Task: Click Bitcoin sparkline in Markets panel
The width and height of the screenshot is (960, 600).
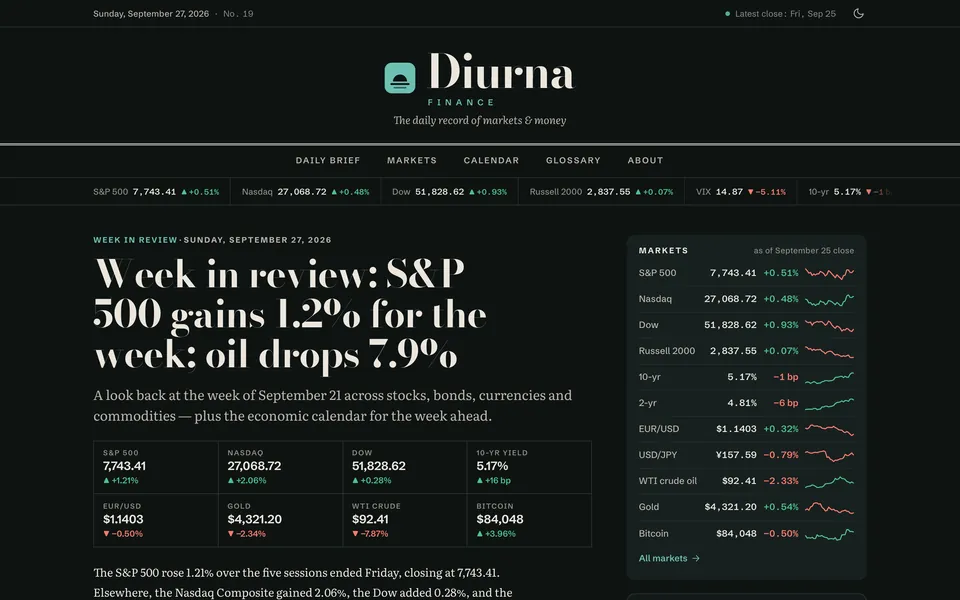Action: point(830,534)
